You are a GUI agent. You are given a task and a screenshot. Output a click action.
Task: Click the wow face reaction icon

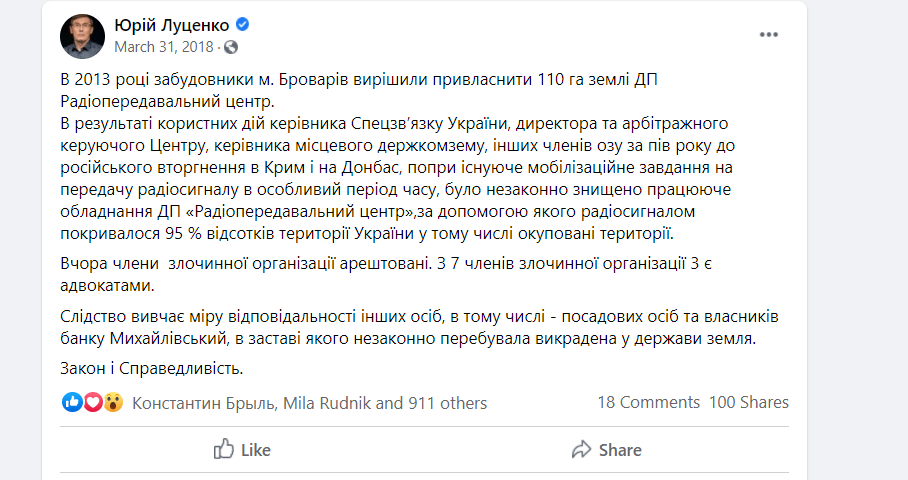(x=113, y=403)
